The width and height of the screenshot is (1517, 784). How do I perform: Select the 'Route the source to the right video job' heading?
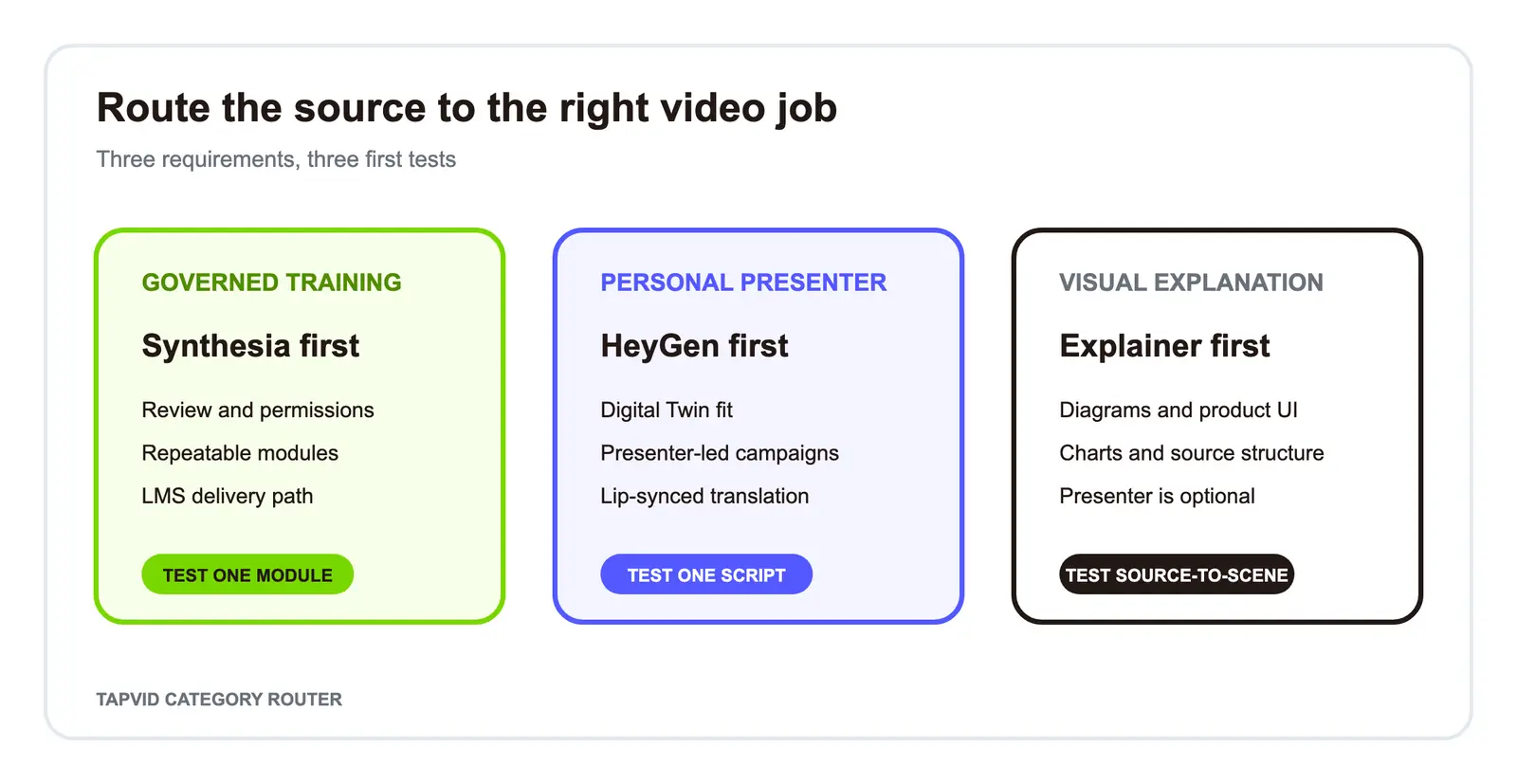(466, 108)
